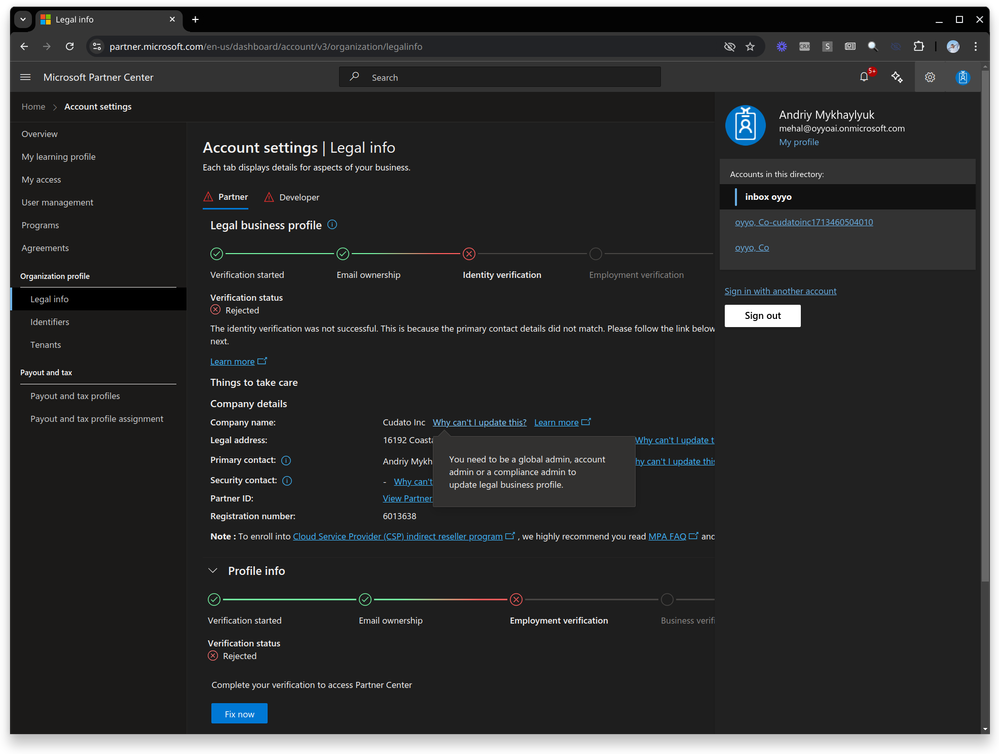The image size is (999, 754).
Task: Select the inbox oyyo account
Action: click(x=847, y=197)
